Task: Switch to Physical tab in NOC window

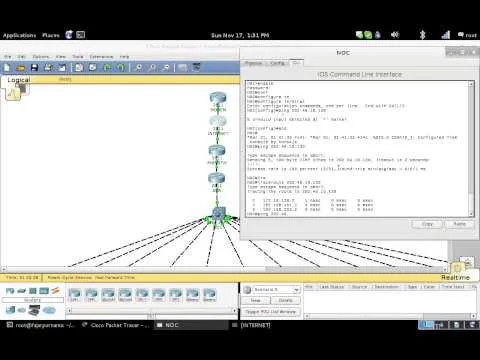Action: click(x=253, y=63)
